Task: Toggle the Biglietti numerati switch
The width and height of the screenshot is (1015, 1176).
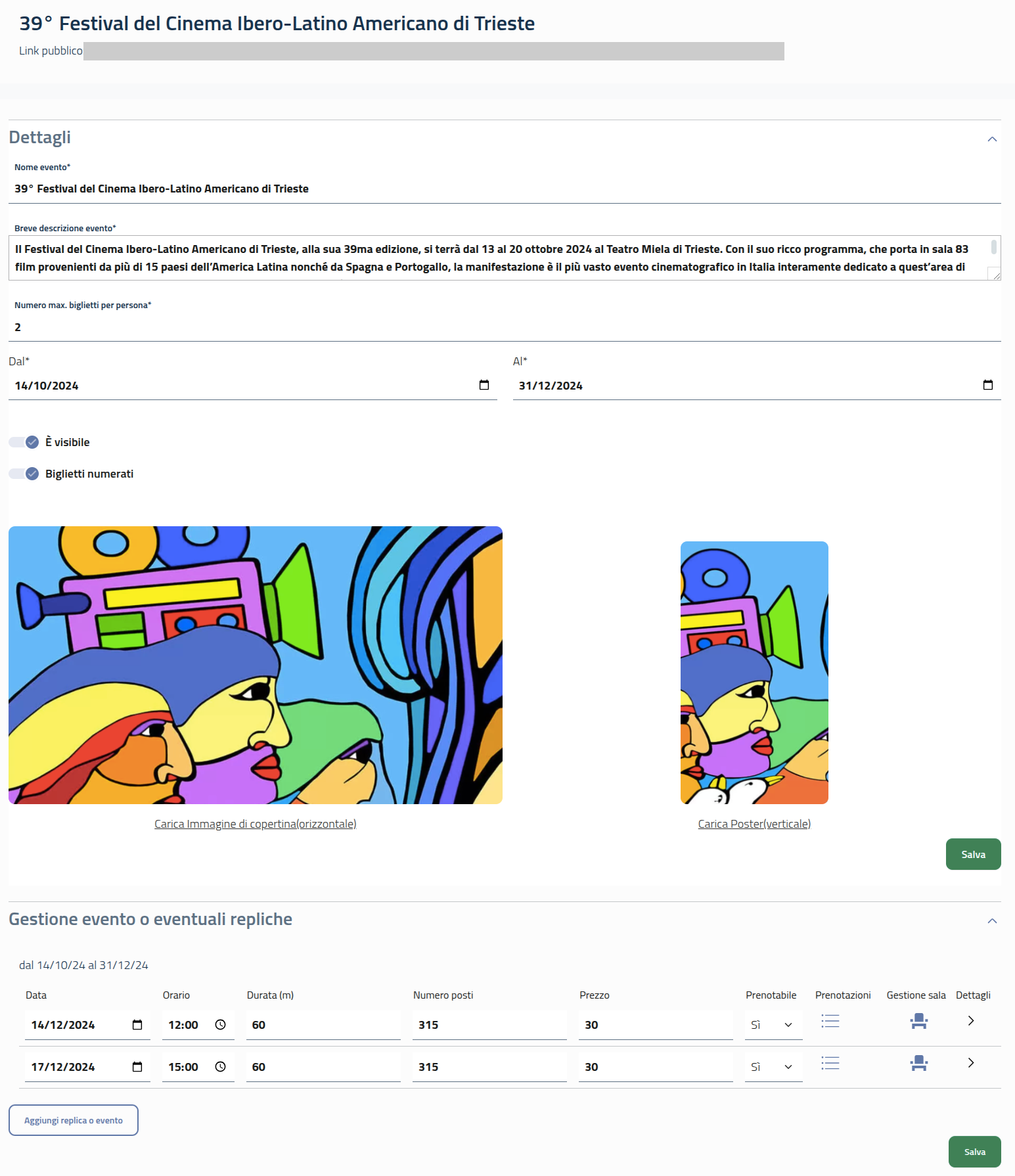Action: click(24, 474)
